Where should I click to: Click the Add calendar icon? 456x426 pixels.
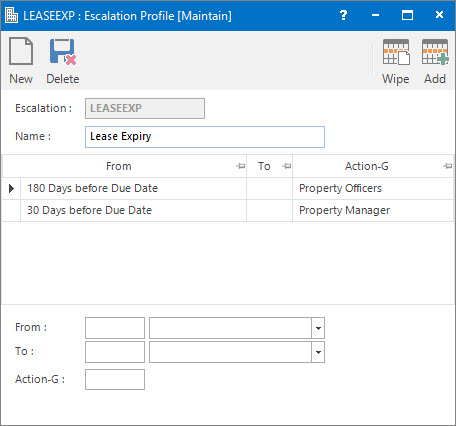(x=435, y=52)
